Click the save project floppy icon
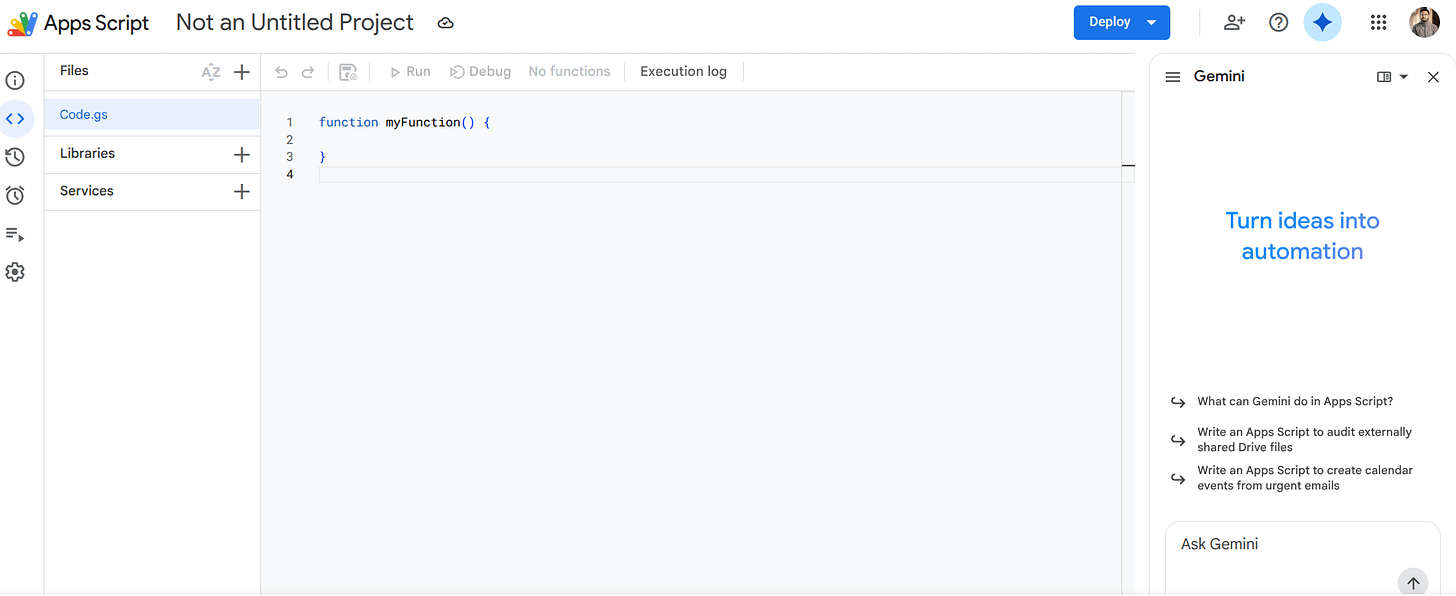Image resolution: width=1456 pixels, height=596 pixels. pos(348,72)
